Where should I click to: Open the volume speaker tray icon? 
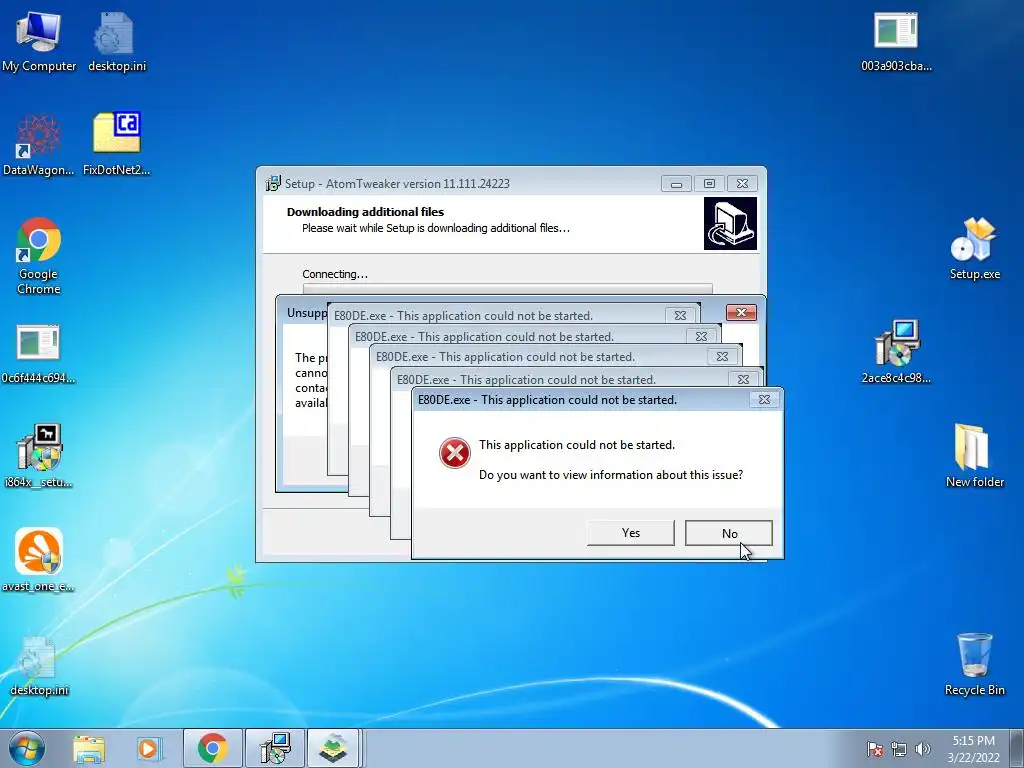click(922, 749)
